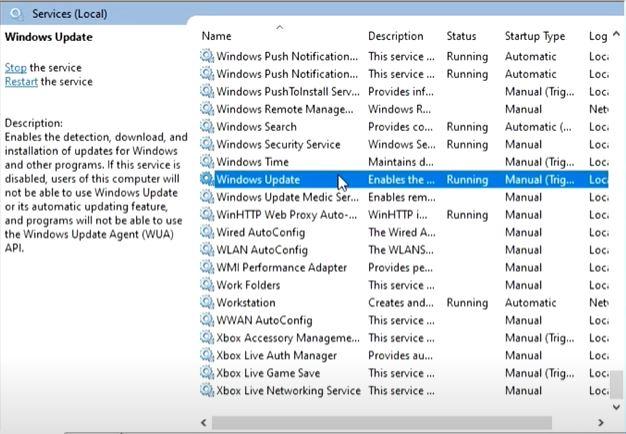Screen dimensions: 626x434
Task: Select the Workstation service
Action: (404, 302)
